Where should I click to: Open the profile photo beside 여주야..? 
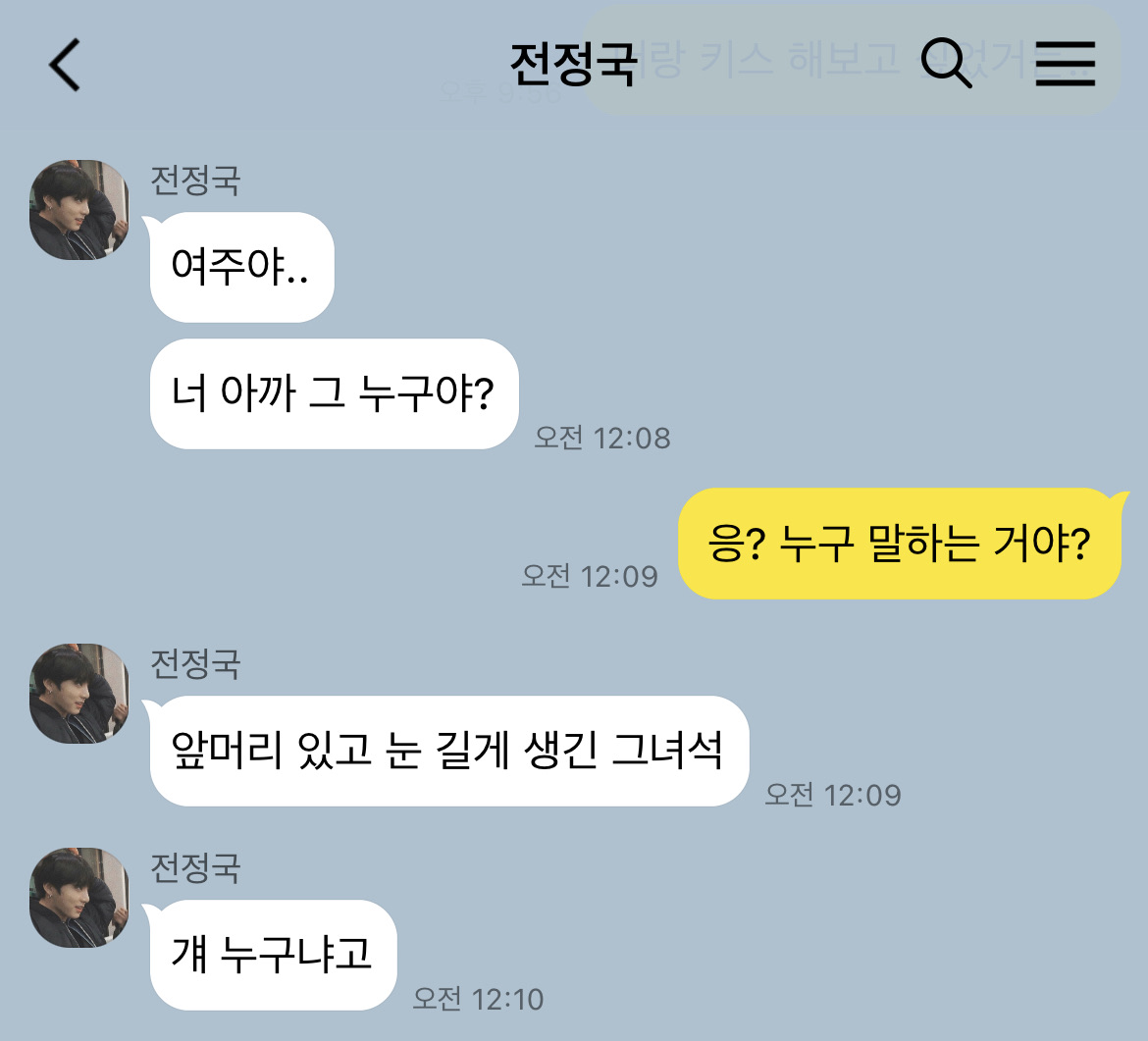[79, 209]
